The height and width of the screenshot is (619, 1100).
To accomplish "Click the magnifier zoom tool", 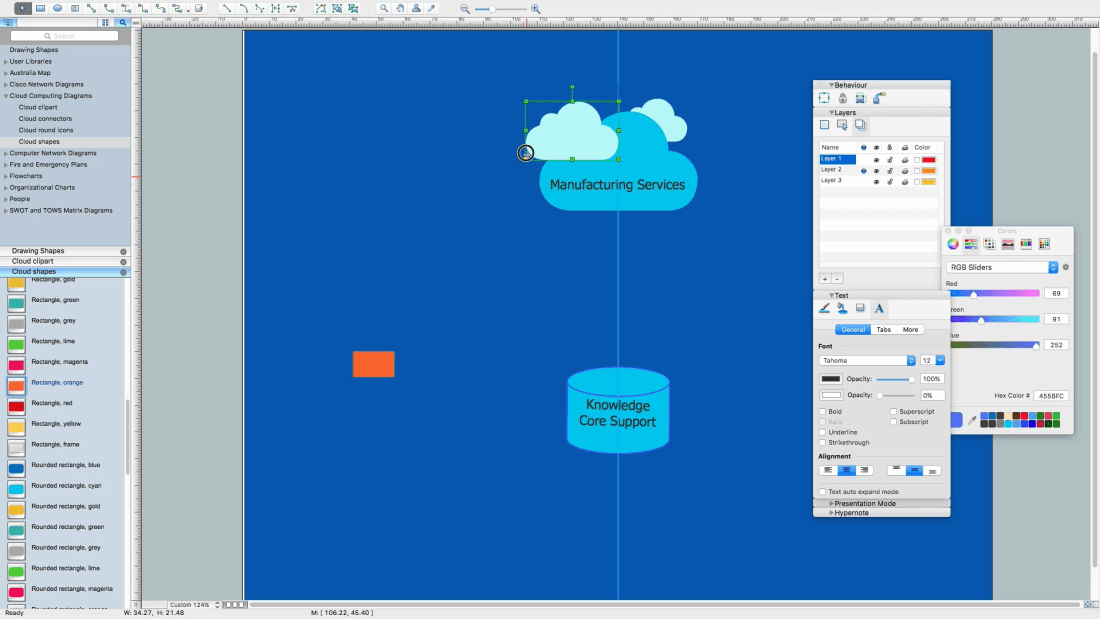I will 384,8.
